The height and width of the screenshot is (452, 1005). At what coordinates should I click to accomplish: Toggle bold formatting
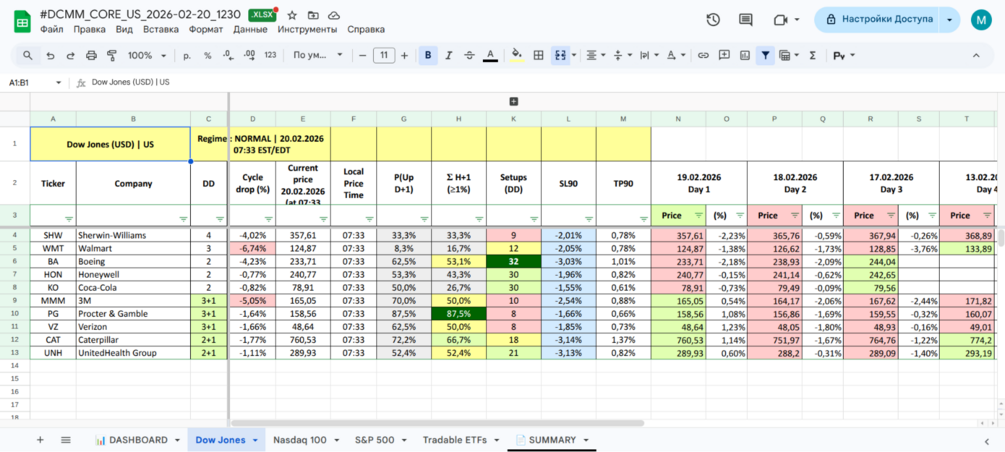[428, 56]
